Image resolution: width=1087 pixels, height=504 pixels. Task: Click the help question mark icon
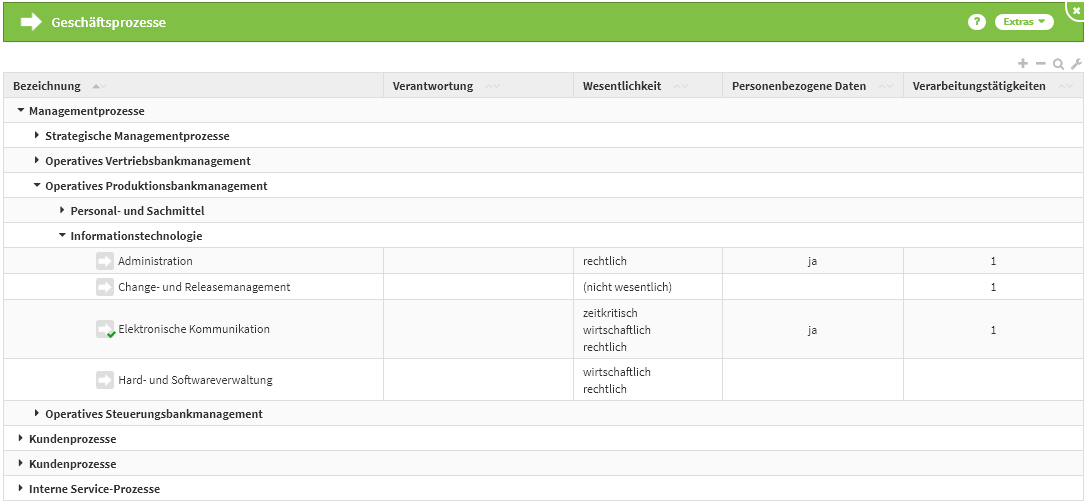pyautogui.click(x=977, y=22)
